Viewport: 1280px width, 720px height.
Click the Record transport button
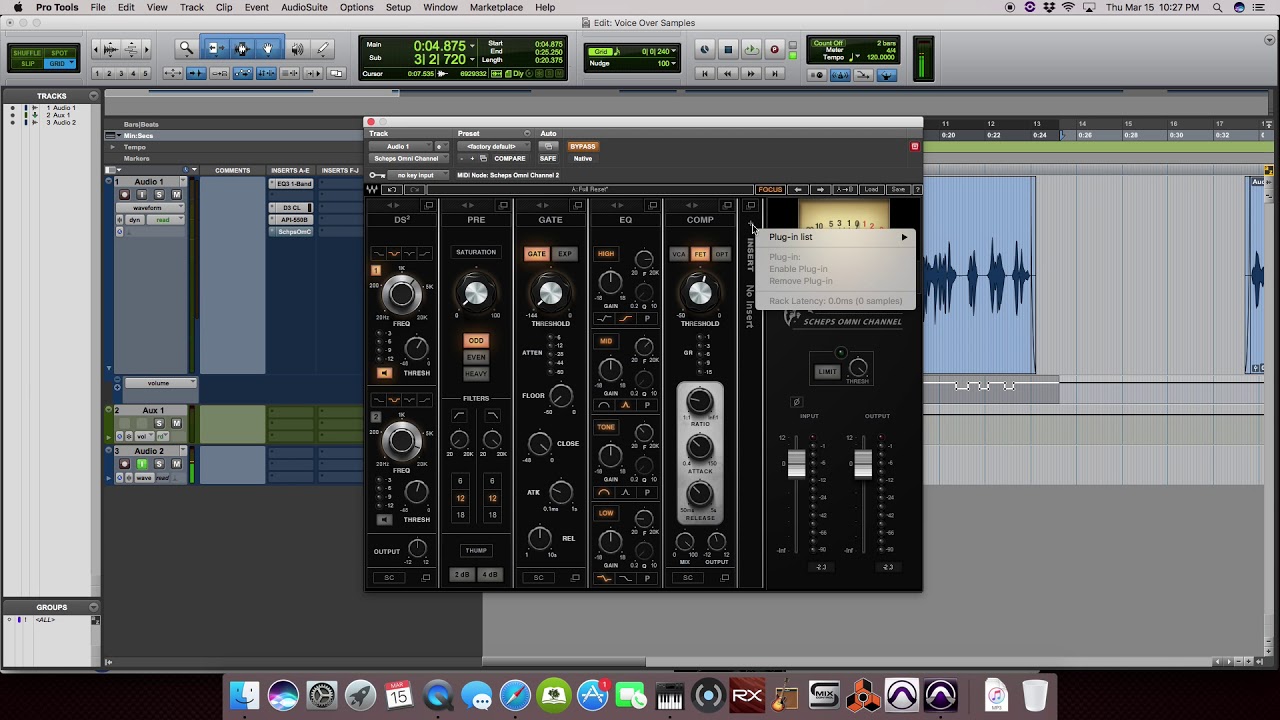point(774,49)
